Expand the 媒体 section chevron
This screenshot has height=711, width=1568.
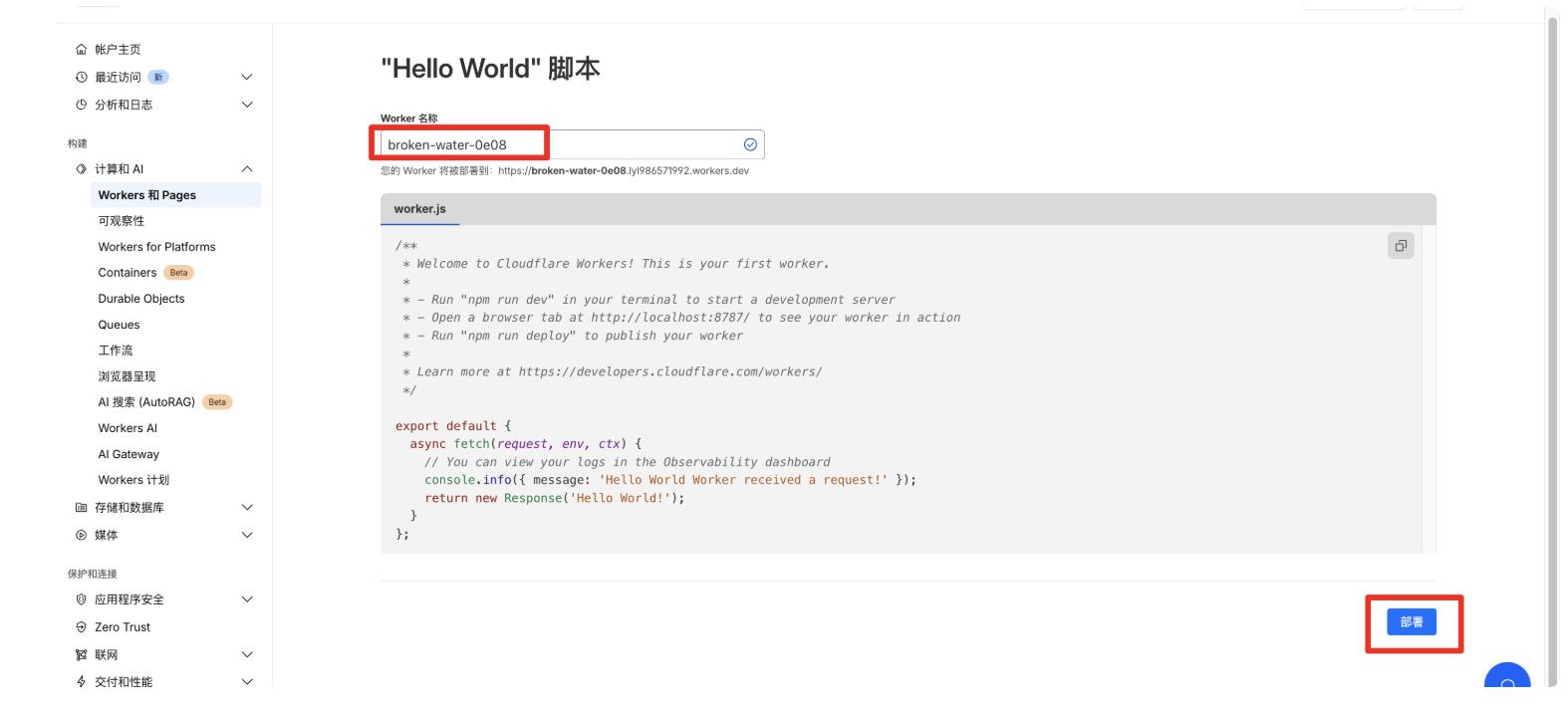point(247,536)
